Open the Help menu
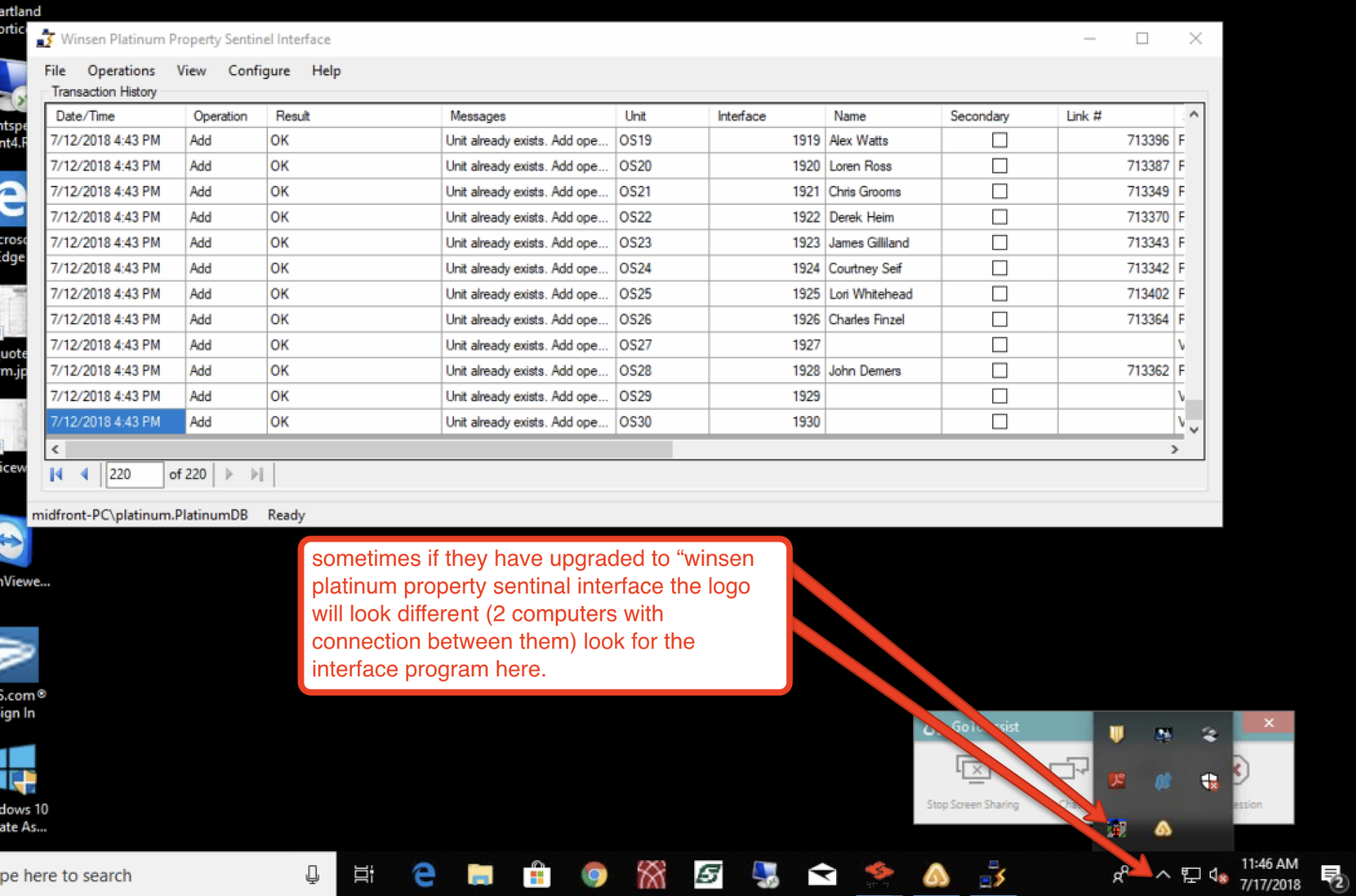The width and height of the screenshot is (1356, 896). (x=326, y=70)
